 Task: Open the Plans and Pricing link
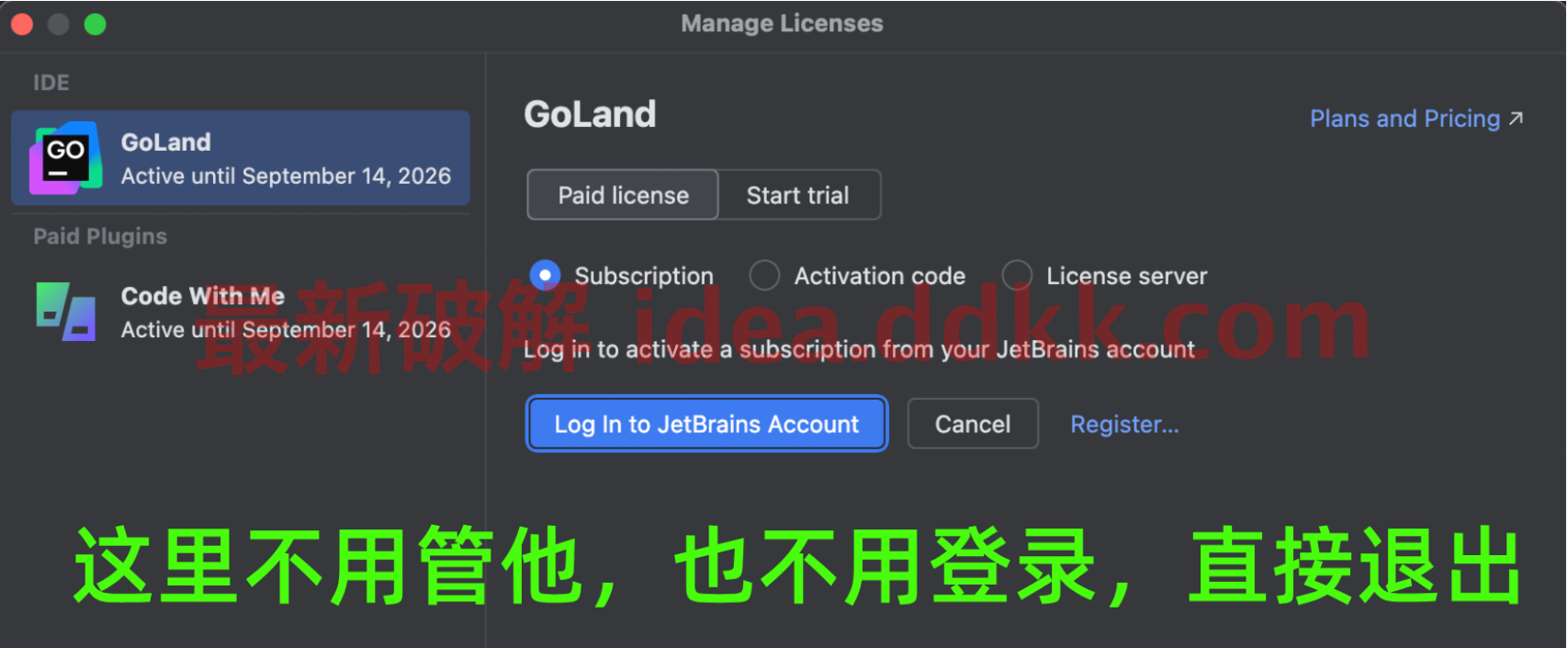1404,119
